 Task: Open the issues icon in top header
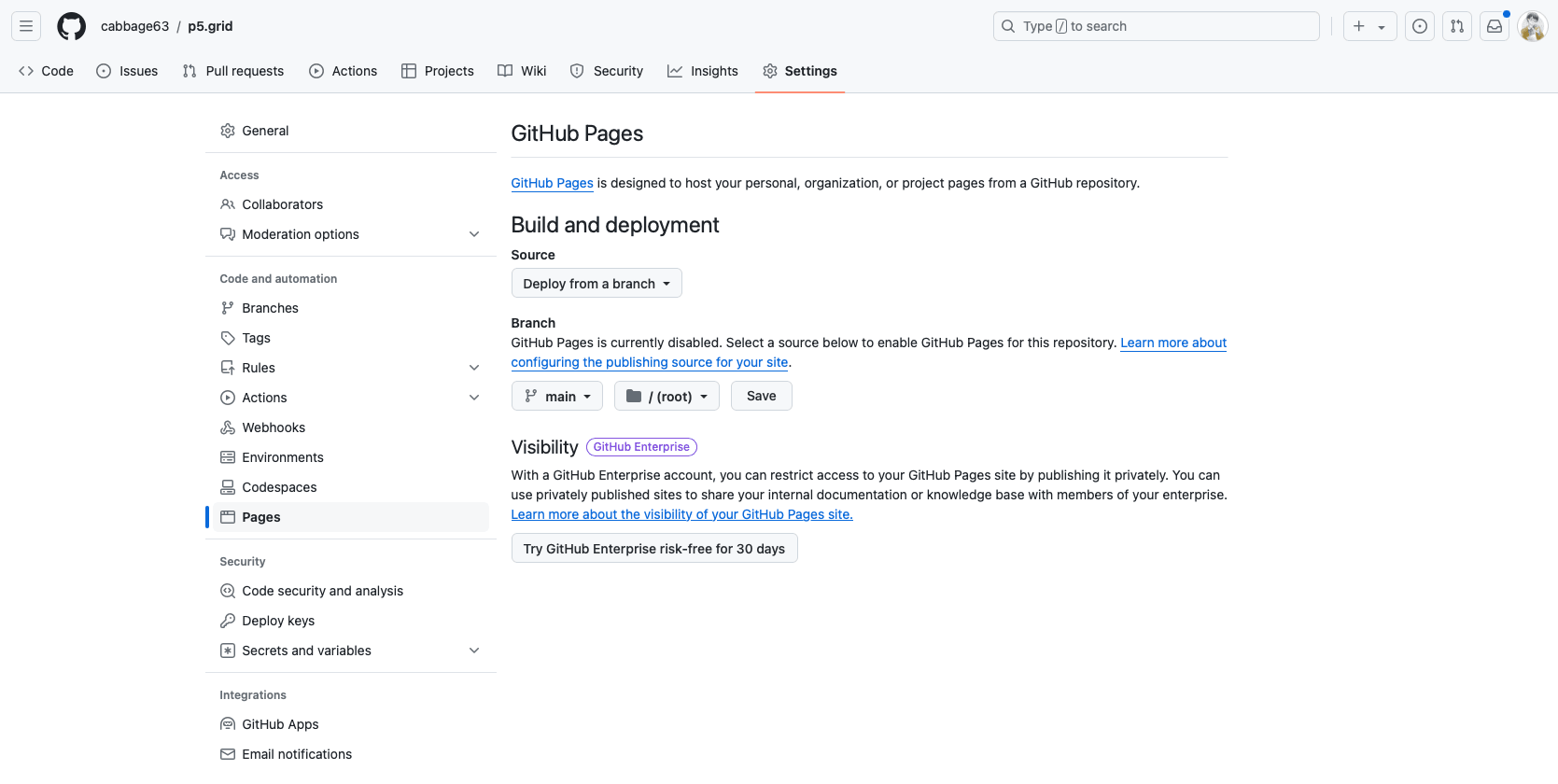click(x=1420, y=26)
